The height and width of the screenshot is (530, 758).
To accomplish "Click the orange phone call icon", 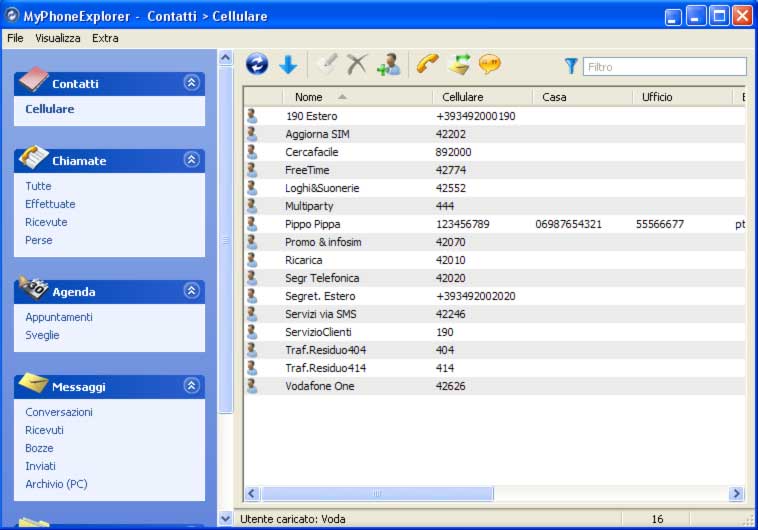I will click(x=428, y=65).
